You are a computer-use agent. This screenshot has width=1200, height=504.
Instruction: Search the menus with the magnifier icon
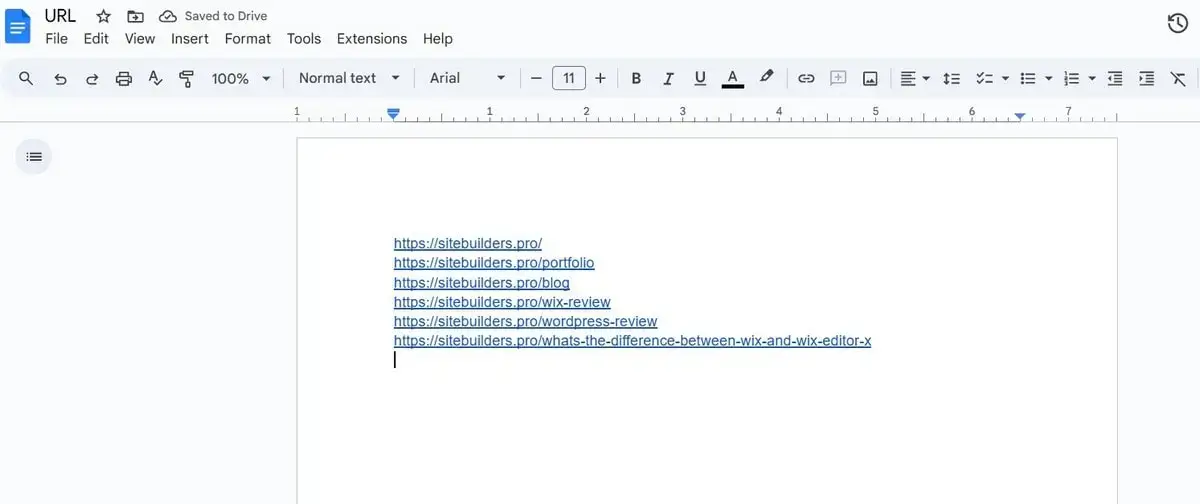pyautogui.click(x=27, y=78)
